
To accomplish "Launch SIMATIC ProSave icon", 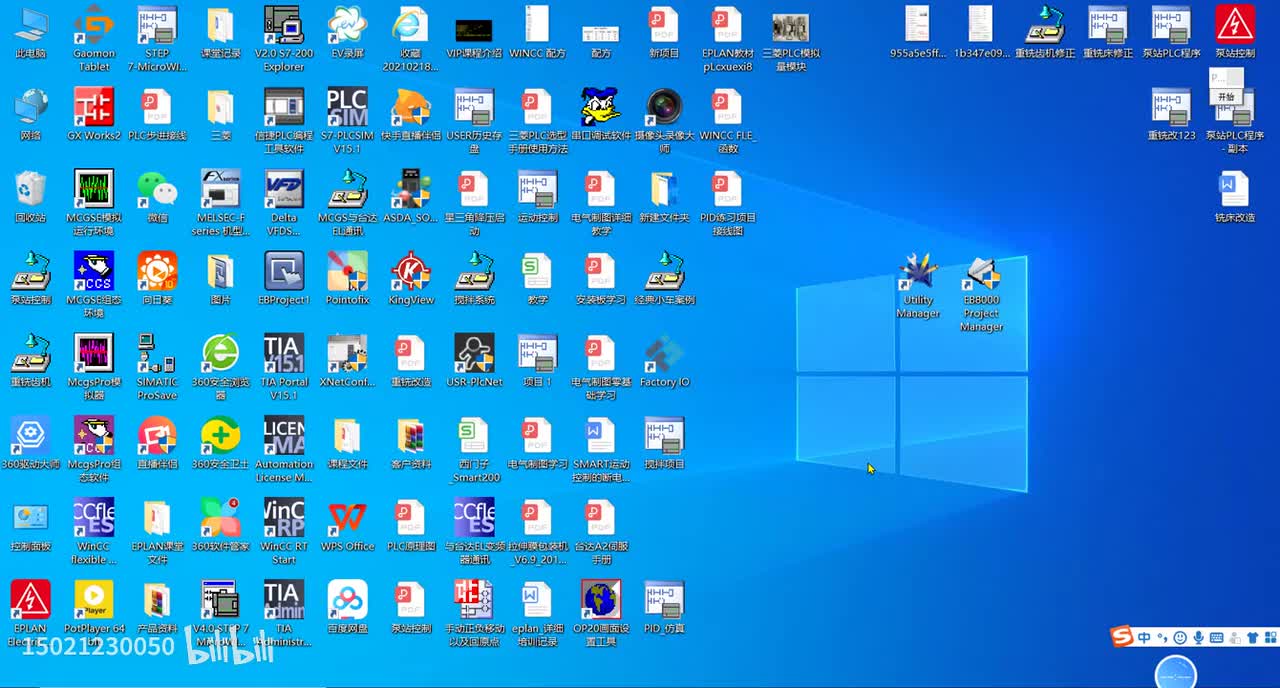I will pos(157,367).
